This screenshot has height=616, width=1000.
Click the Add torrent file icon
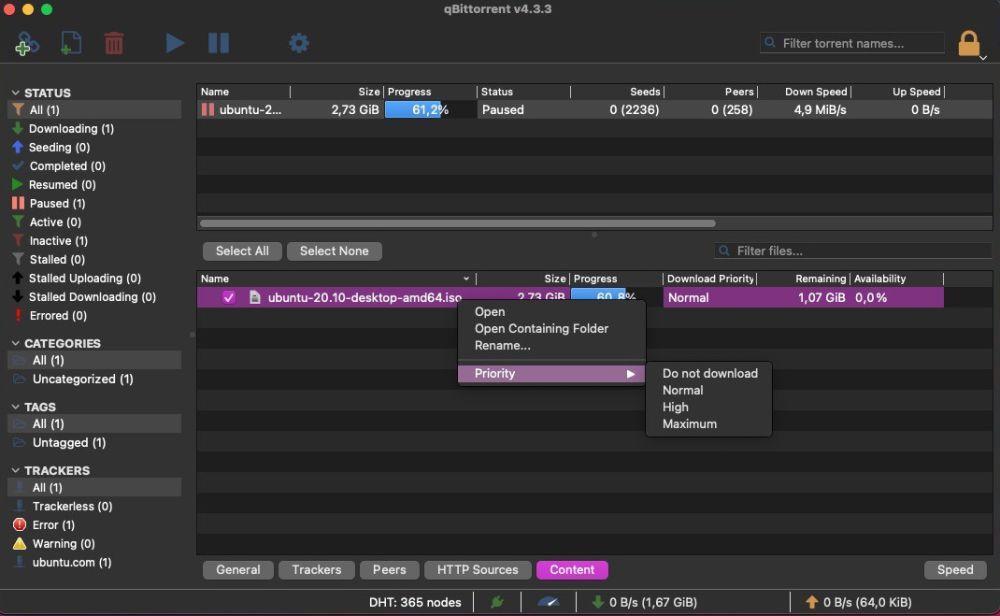click(x=70, y=43)
